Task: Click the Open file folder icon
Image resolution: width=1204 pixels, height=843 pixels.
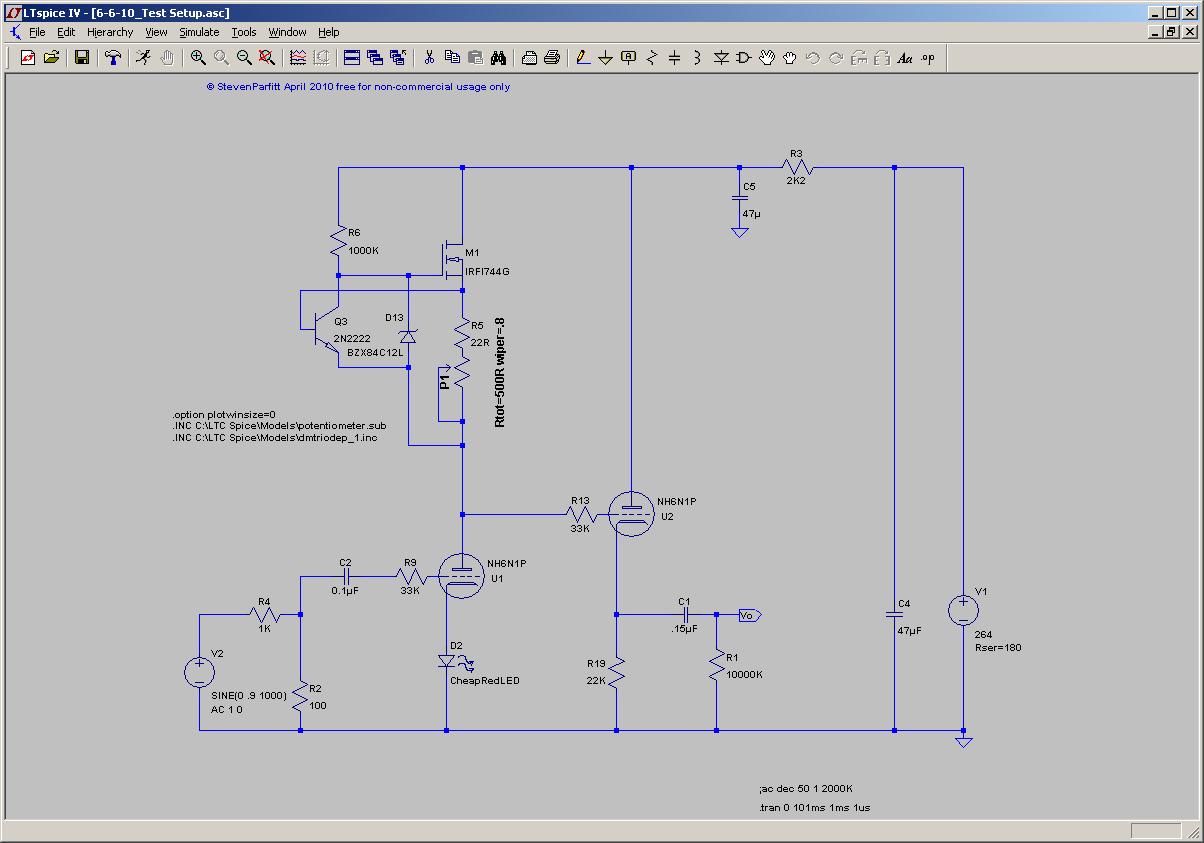Action: (x=51, y=58)
